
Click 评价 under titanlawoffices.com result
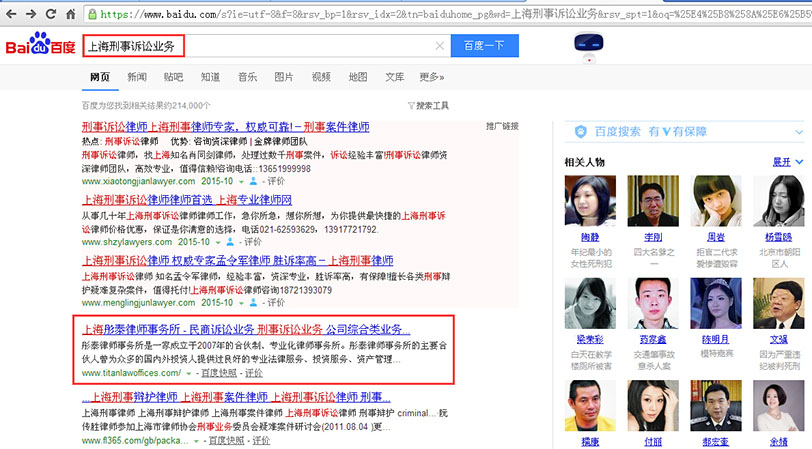(254, 373)
